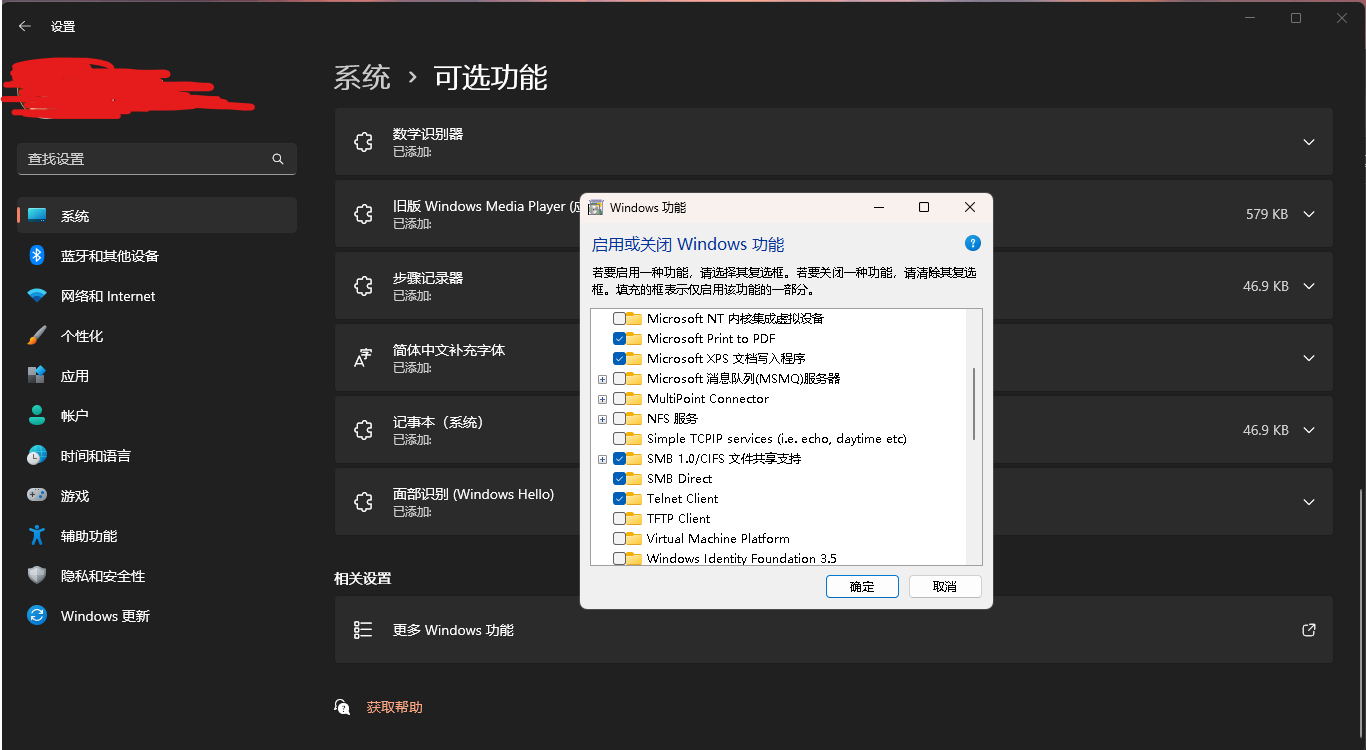Viewport: 1366px width, 750px height.
Task: Click the search magnifier in 查找设置
Action: pos(278,159)
